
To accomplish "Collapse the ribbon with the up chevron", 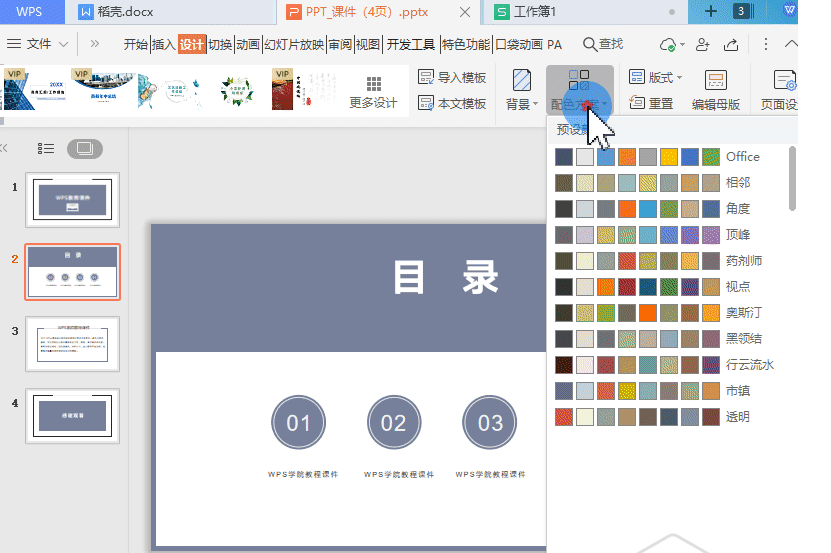I will point(791,44).
